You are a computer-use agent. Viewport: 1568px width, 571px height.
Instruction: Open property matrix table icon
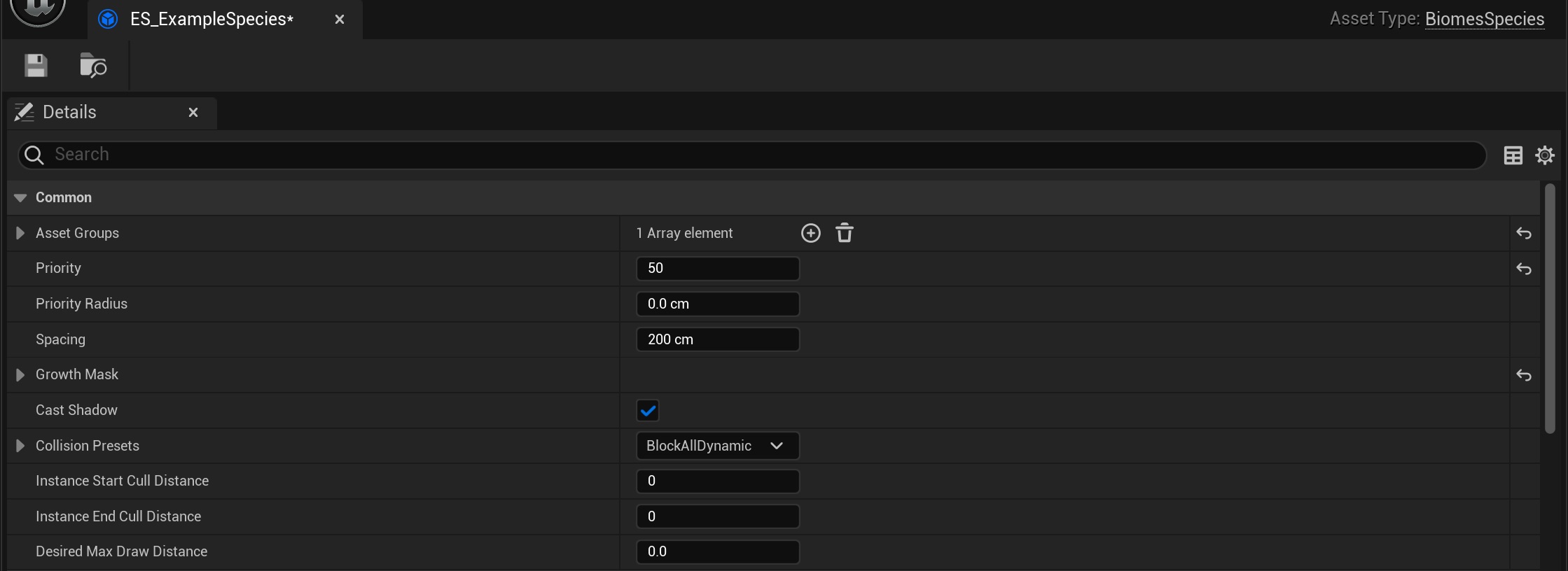[1513, 155]
